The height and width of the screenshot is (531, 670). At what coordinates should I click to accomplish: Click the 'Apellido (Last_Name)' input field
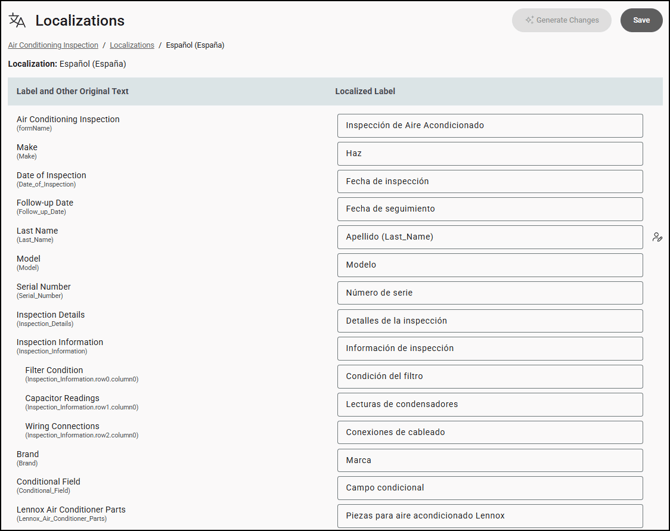tap(490, 237)
